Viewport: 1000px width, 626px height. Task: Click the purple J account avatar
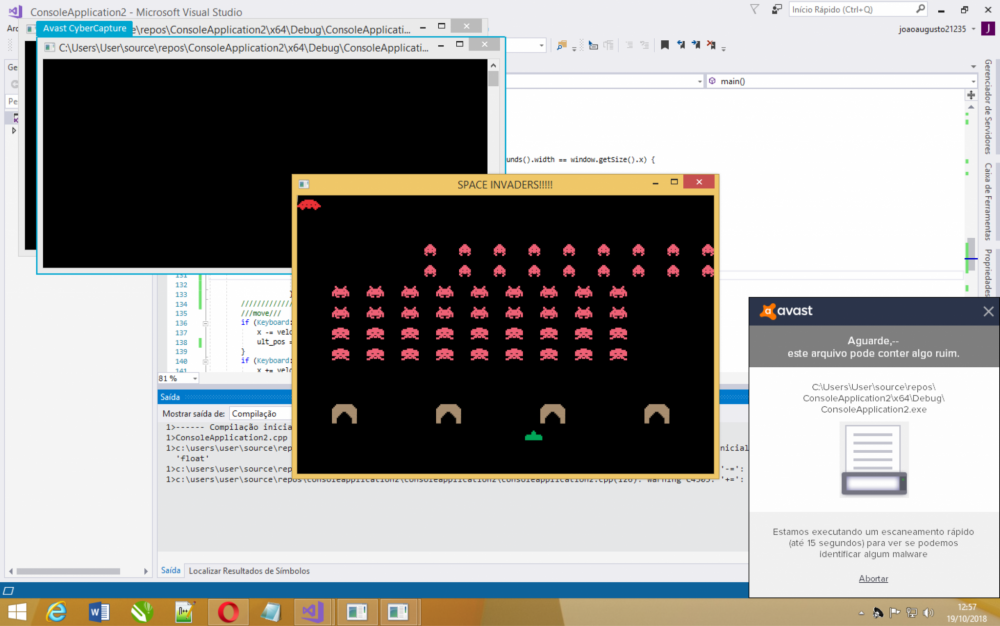tap(988, 29)
